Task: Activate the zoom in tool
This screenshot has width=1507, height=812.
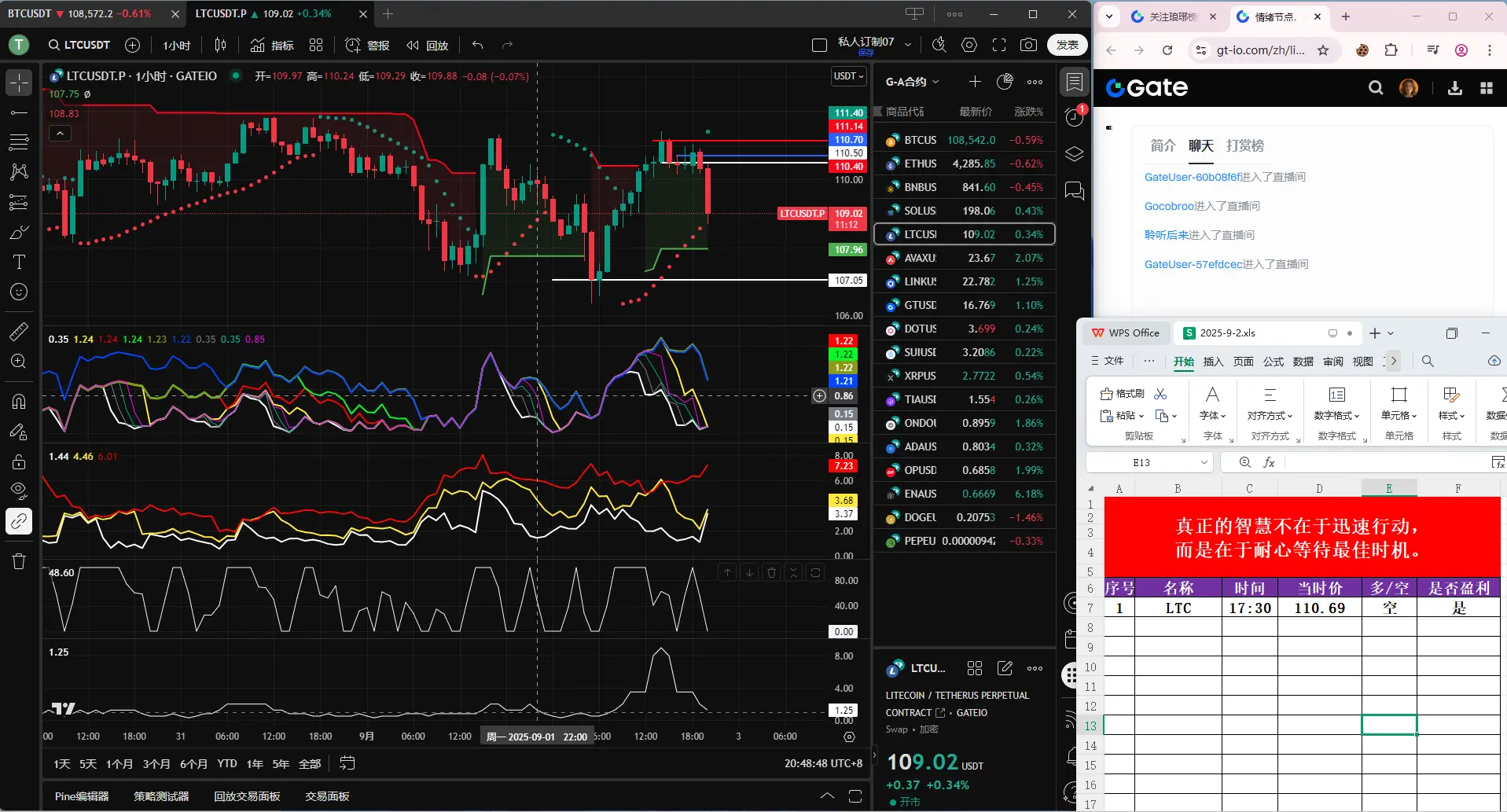Action: (x=19, y=362)
